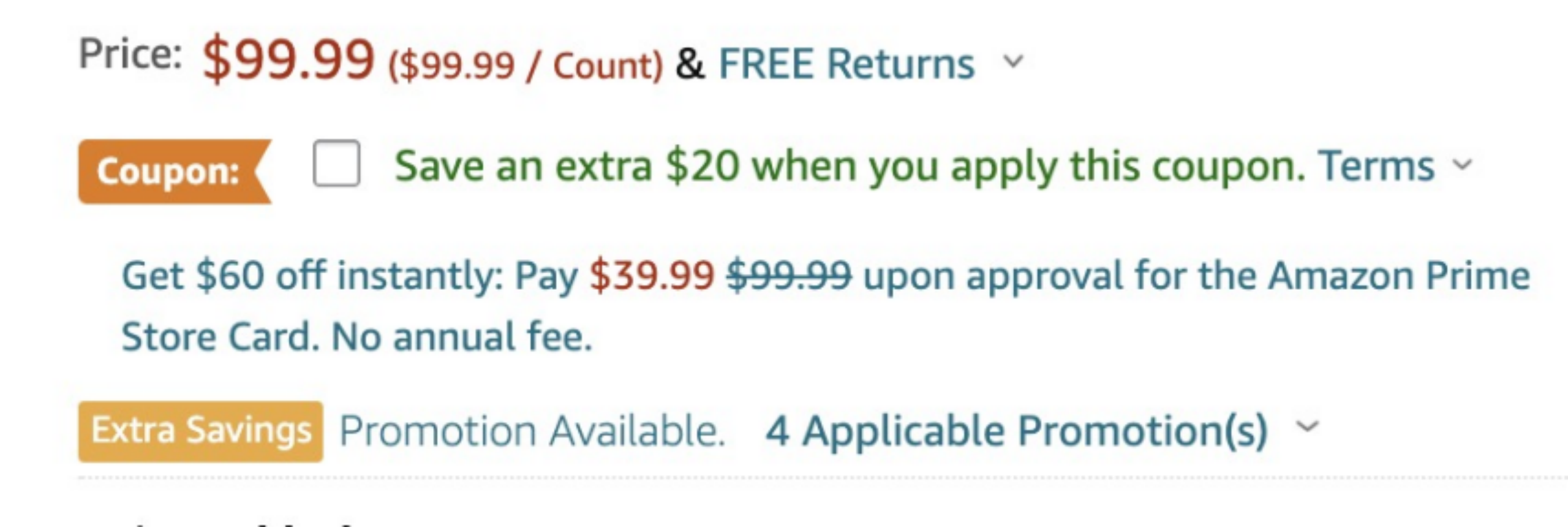Open the 4 Applicable Promotion(s) link
Image resolution: width=1568 pixels, height=527 pixels.
[1016, 431]
